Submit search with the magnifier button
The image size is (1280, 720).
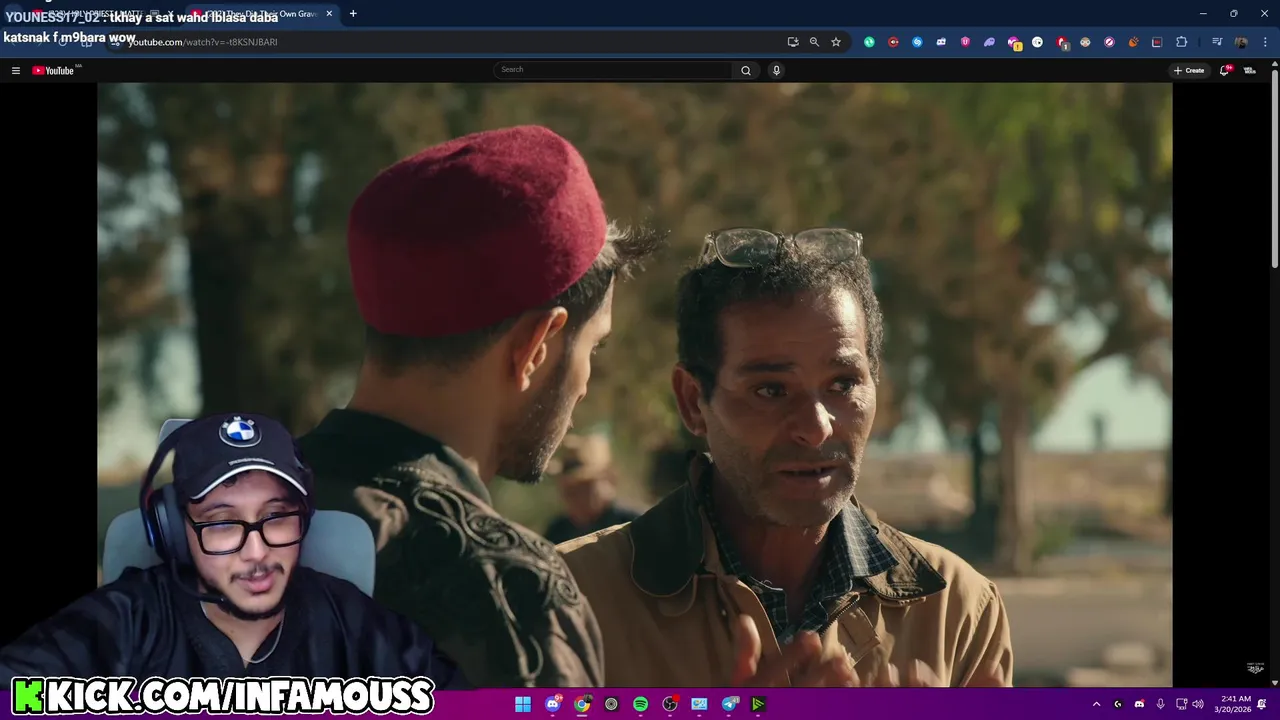746,70
